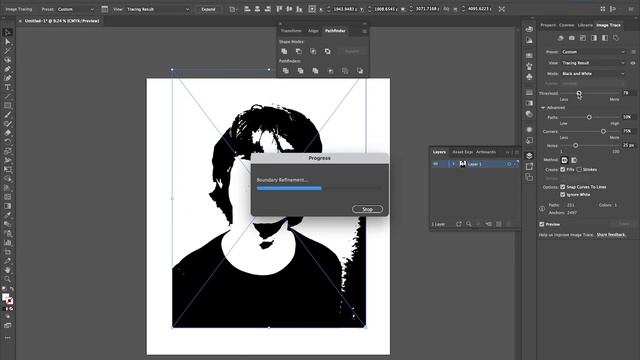
Task: Open Preset dropdown in Image Trace panel
Action: [x=593, y=52]
